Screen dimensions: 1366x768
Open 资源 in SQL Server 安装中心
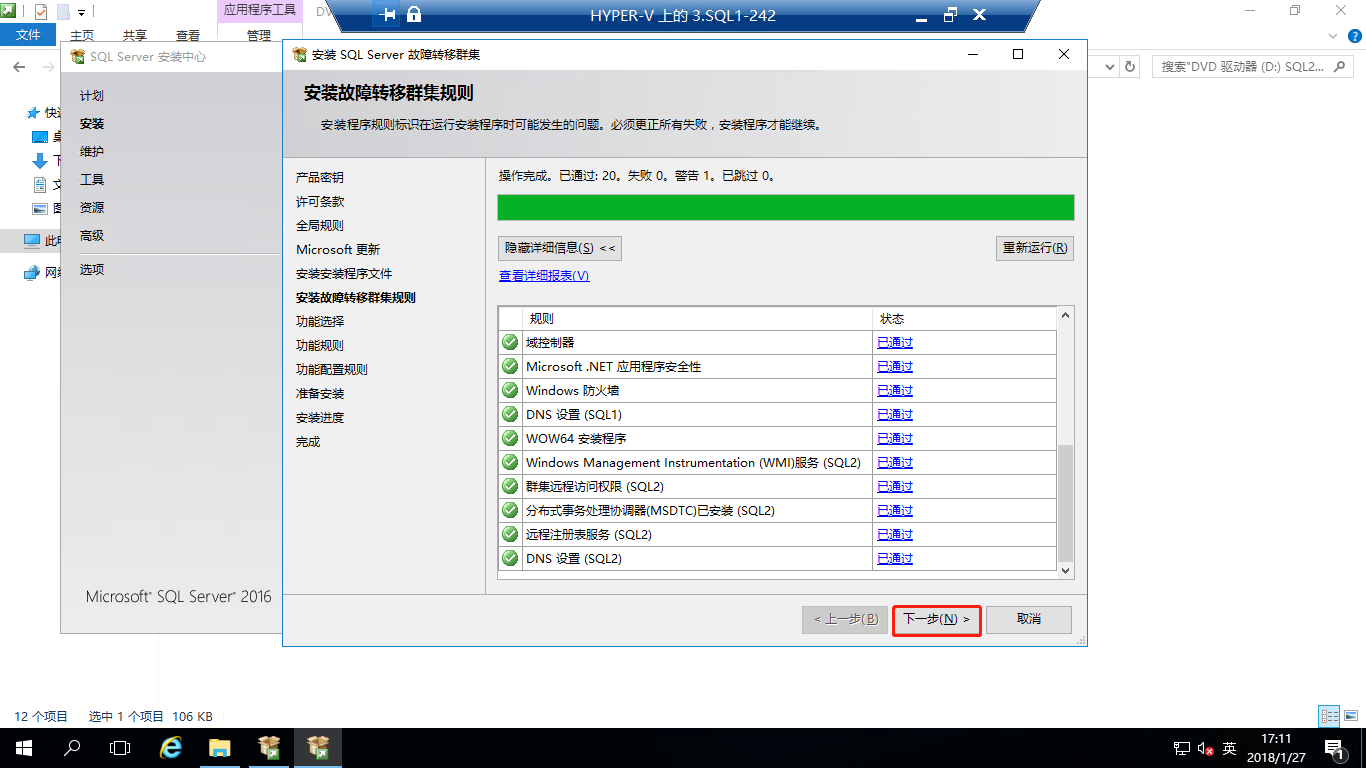click(x=92, y=208)
